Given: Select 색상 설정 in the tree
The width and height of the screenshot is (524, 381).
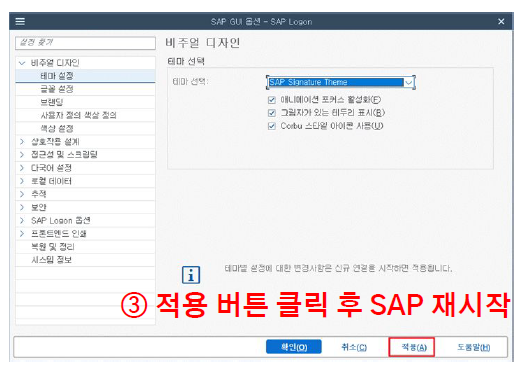Looking at the screenshot, I should 85,128.
